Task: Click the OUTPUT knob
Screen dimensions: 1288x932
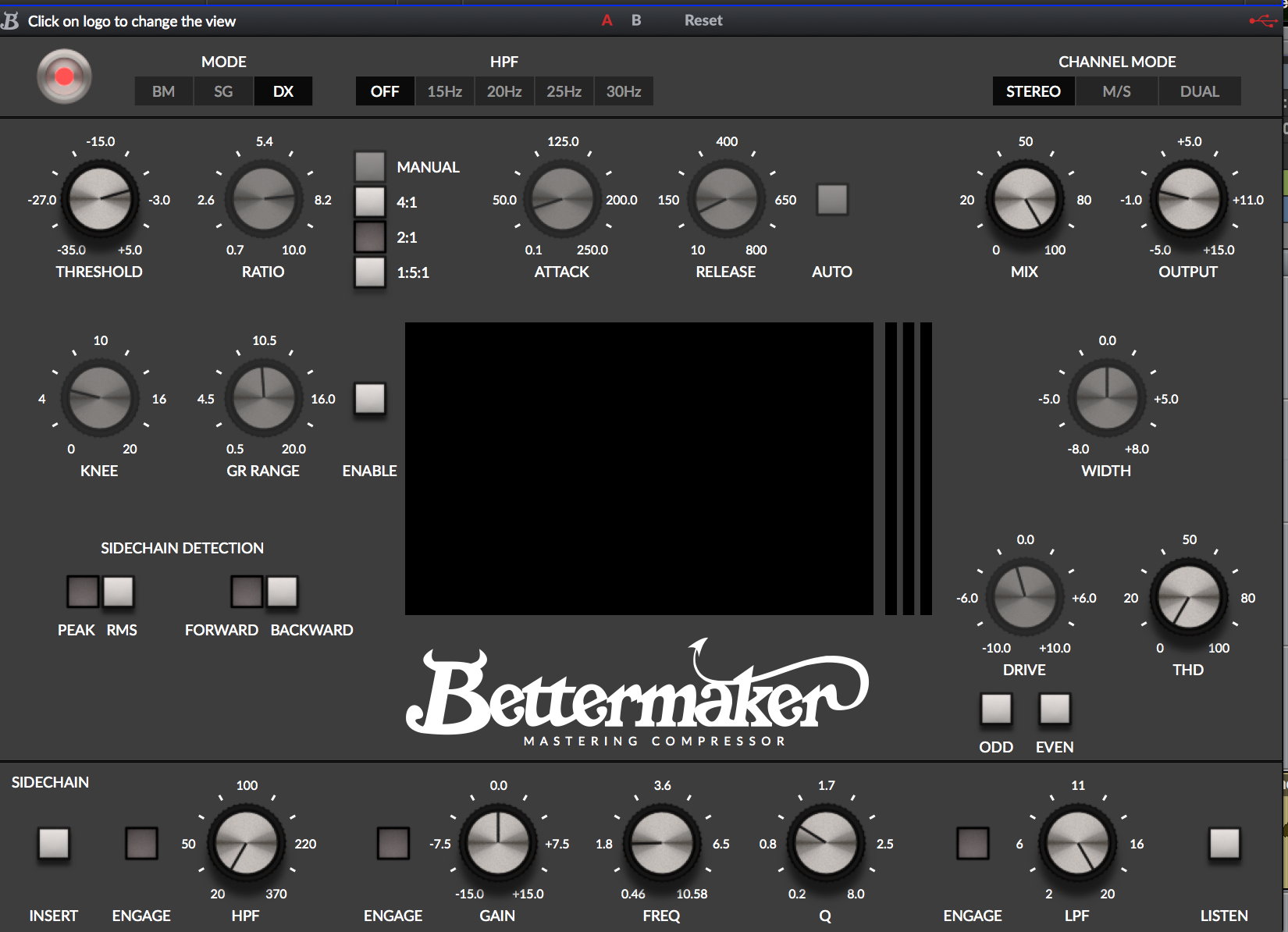Action: coord(1189,199)
